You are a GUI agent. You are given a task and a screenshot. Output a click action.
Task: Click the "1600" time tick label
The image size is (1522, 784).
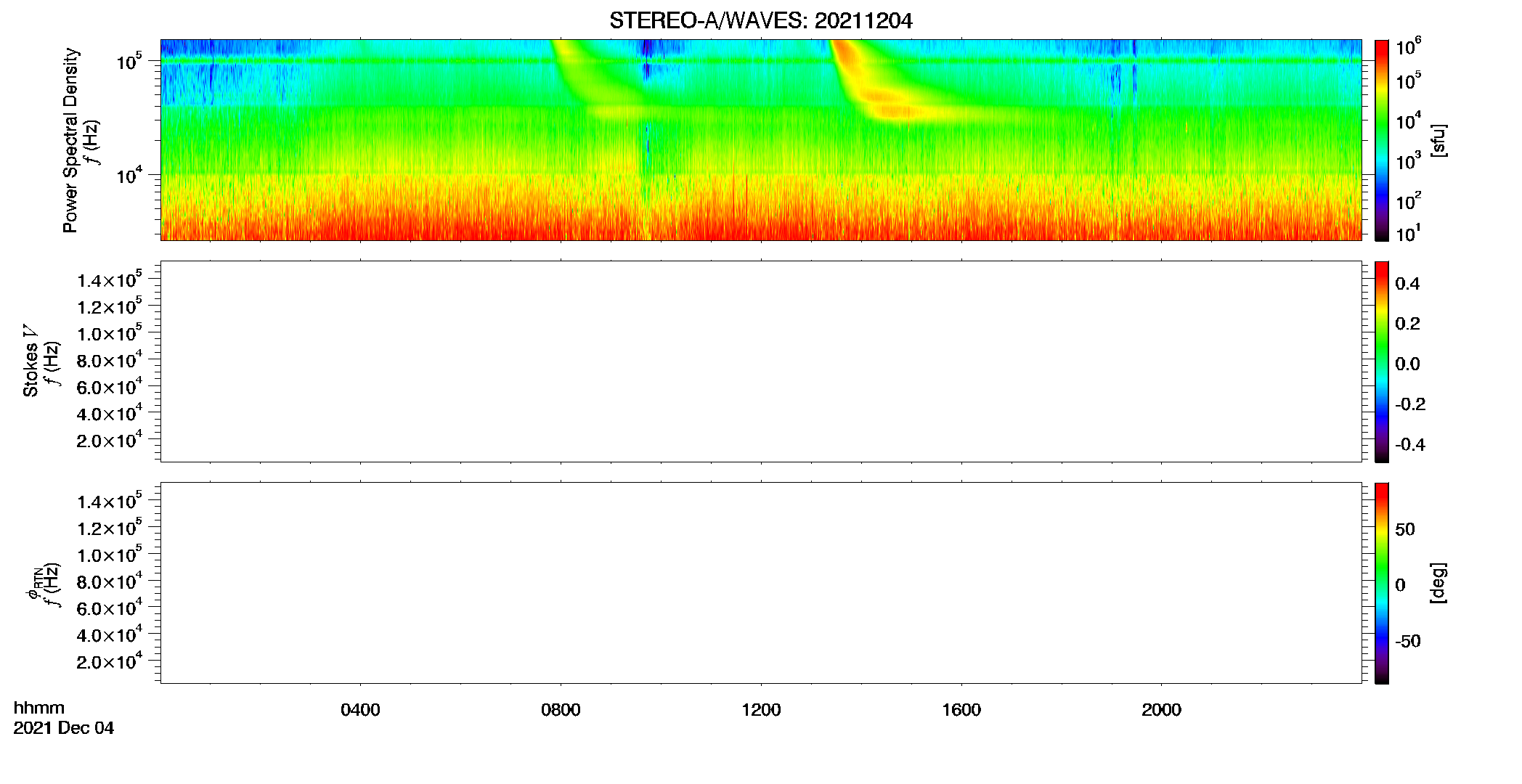tap(961, 710)
